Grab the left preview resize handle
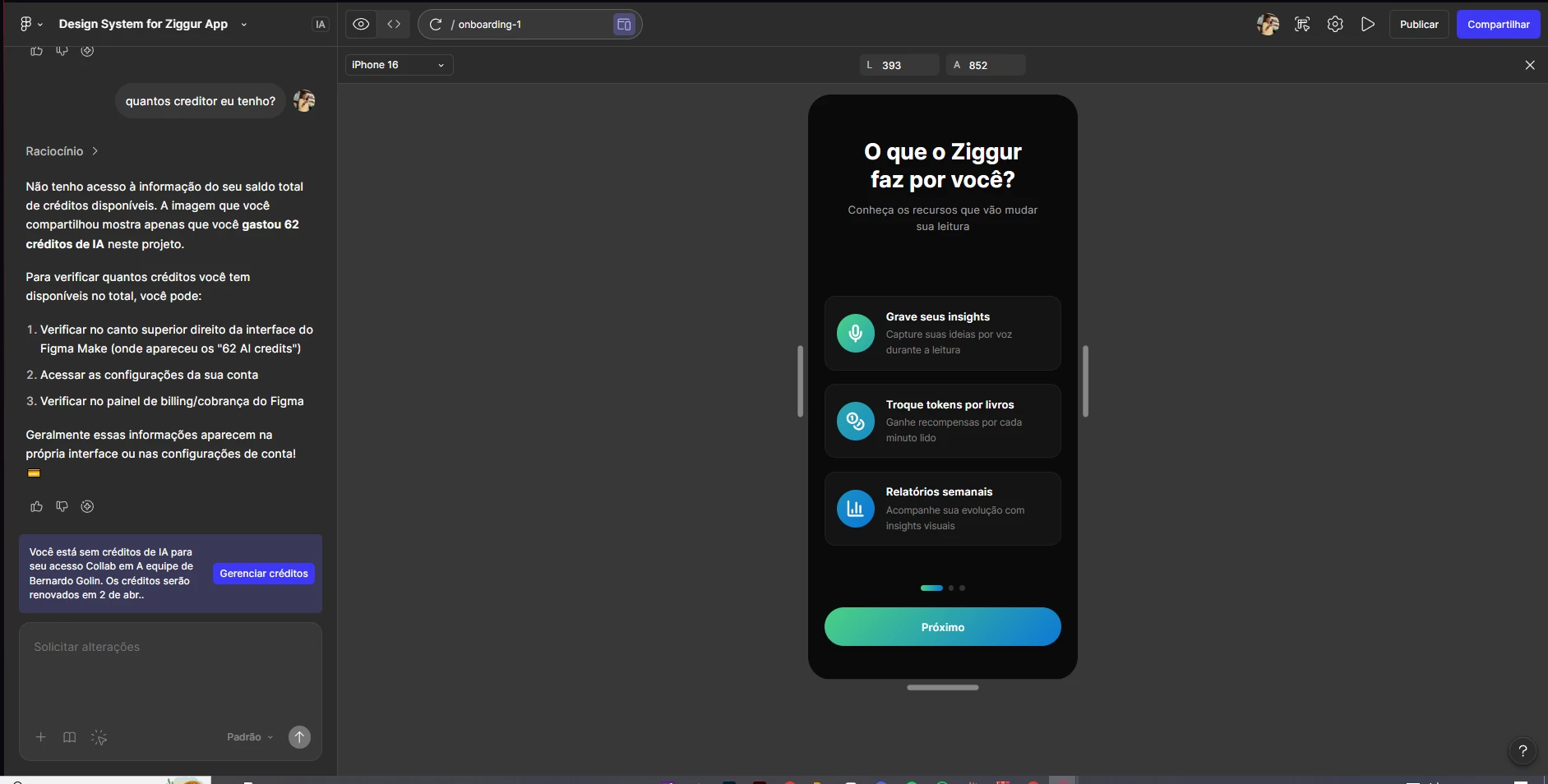The width and height of the screenshot is (1548, 784). coord(800,381)
